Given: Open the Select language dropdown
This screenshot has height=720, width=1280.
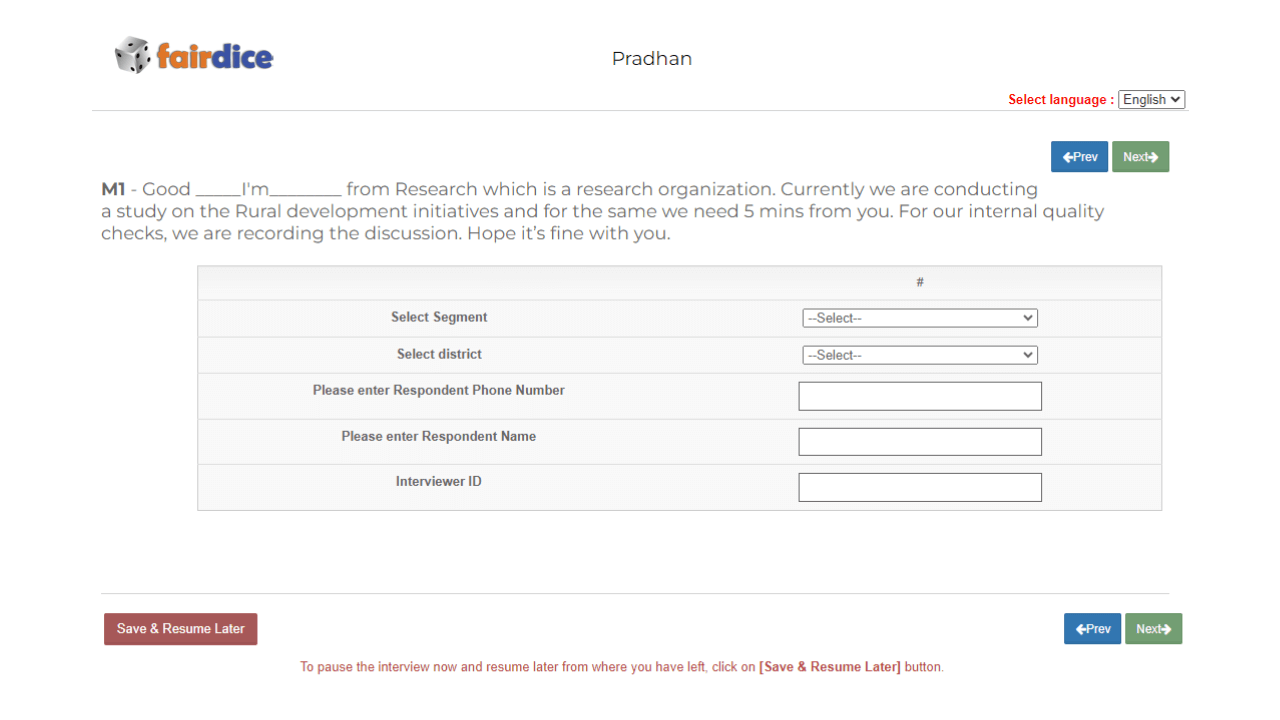Looking at the screenshot, I should 1151,100.
